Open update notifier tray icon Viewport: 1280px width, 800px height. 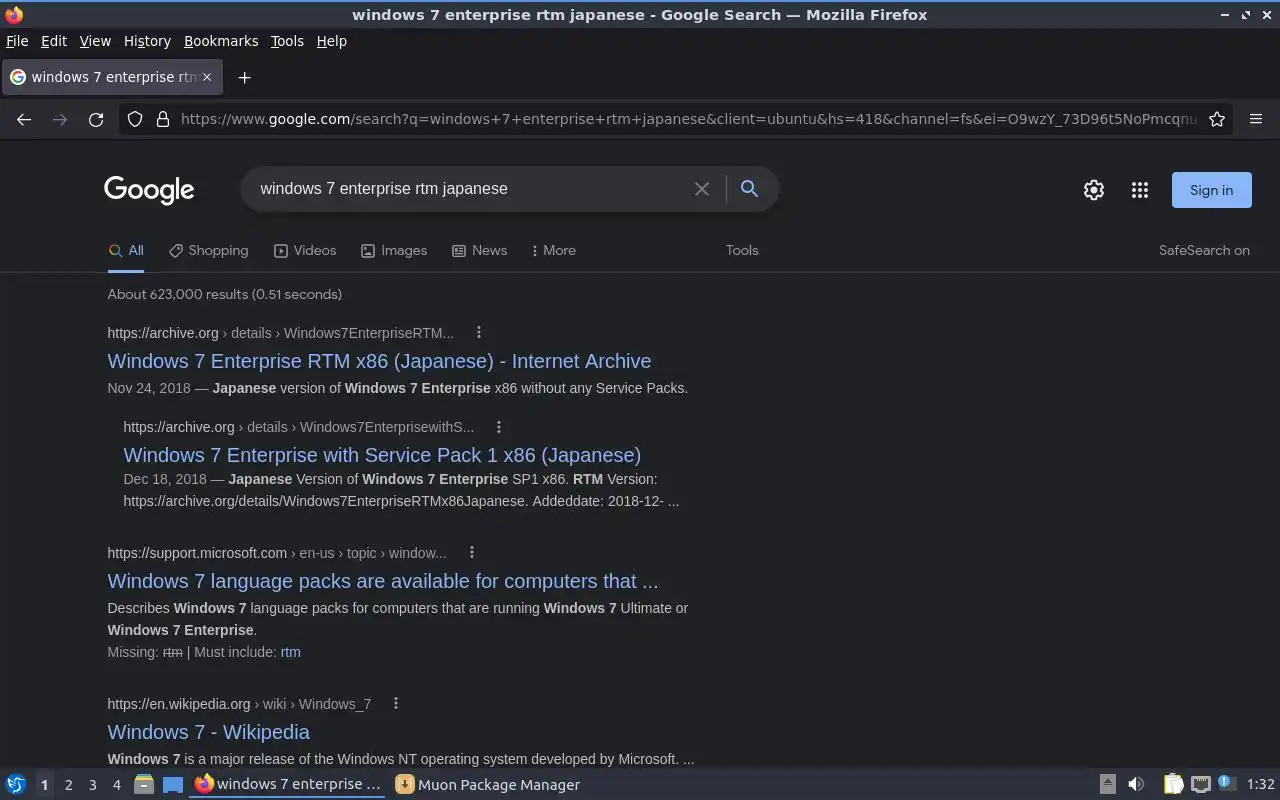point(1227,783)
